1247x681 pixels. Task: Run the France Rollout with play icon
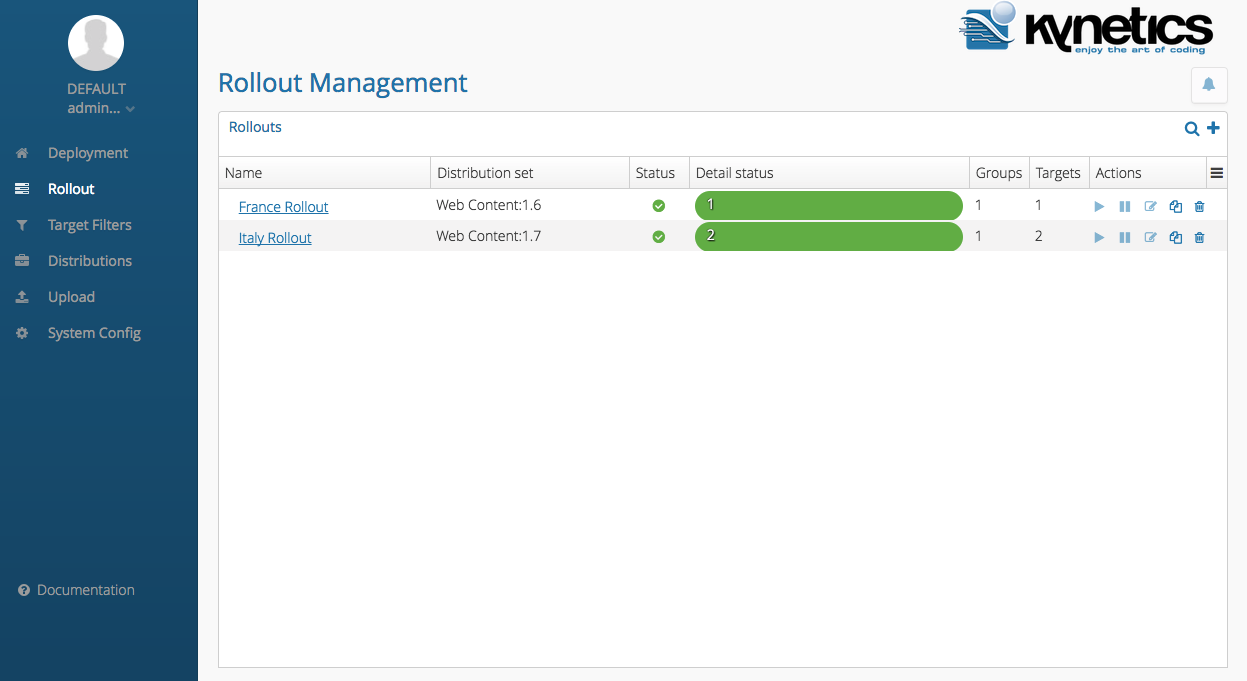pos(1099,207)
